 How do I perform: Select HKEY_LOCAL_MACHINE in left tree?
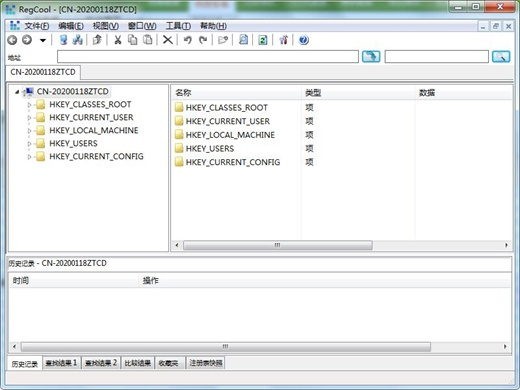(x=94, y=130)
